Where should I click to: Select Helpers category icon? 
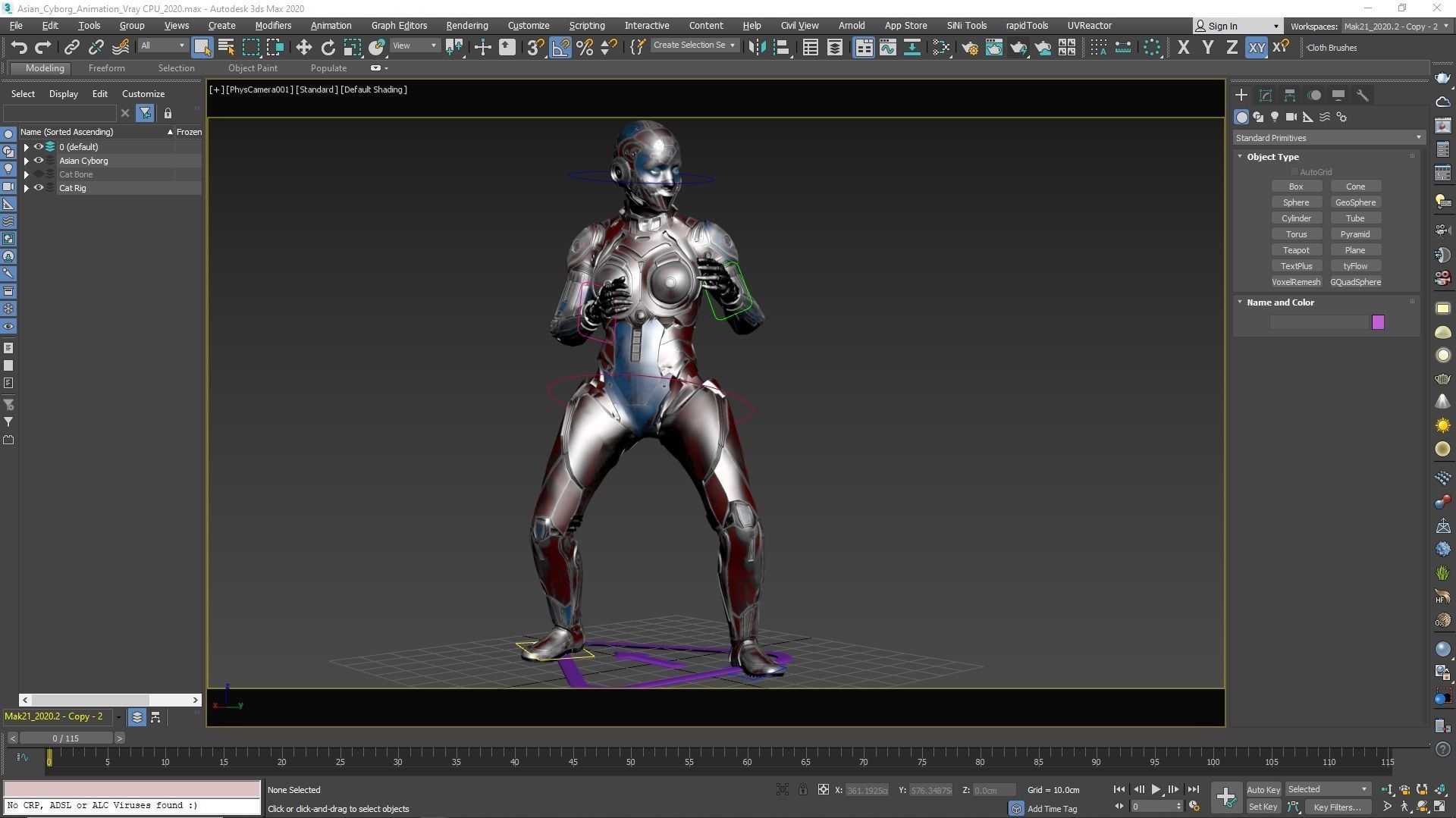1308,118
